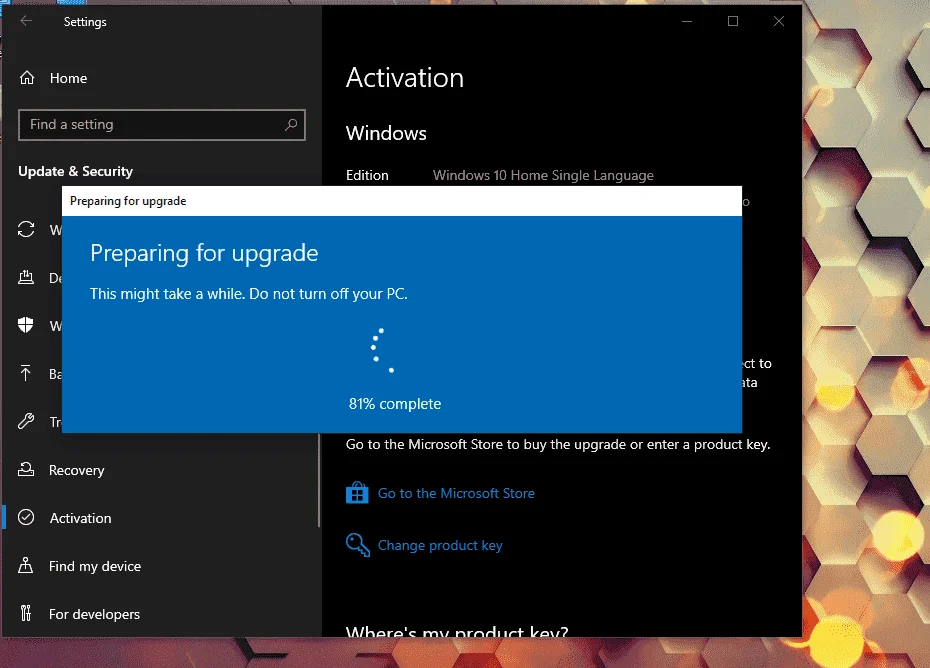Click the Troubleshoot wrench icon
This screenshot has height=668, width=930.
click(26, 421)
